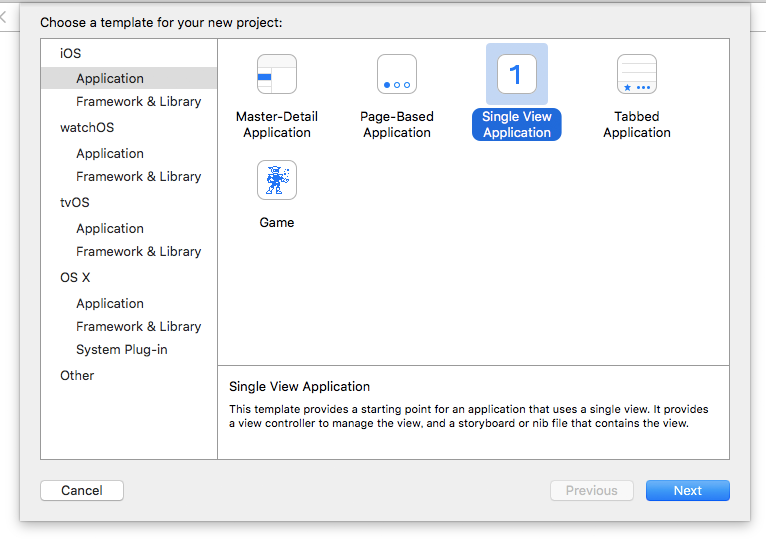Select Application under iOS
Image resolution: width=766 pixels, height=545 pixels.
pyautogui.click(x=129, y=78)
